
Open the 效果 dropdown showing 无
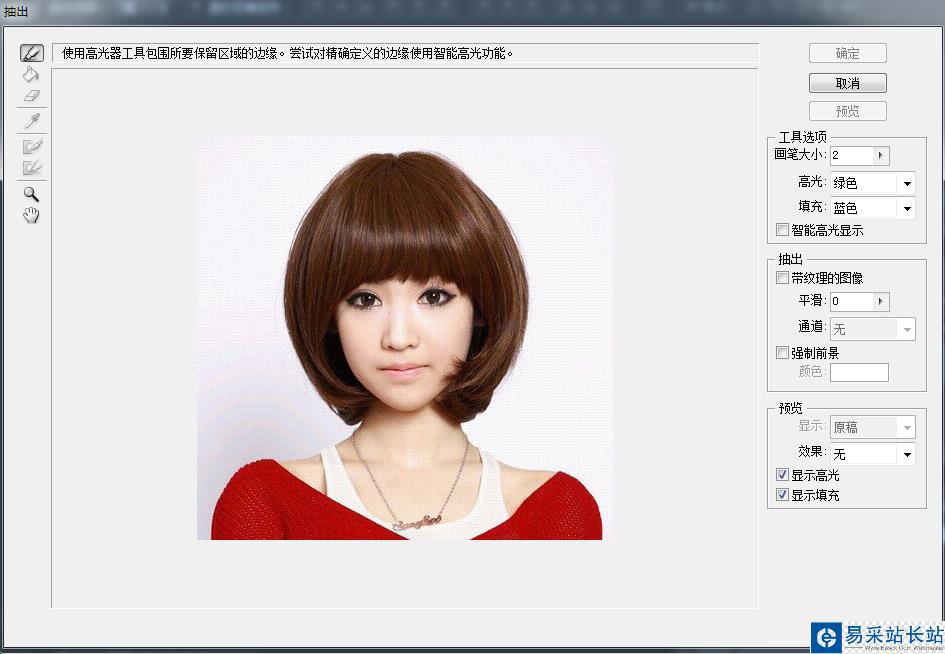872,454
